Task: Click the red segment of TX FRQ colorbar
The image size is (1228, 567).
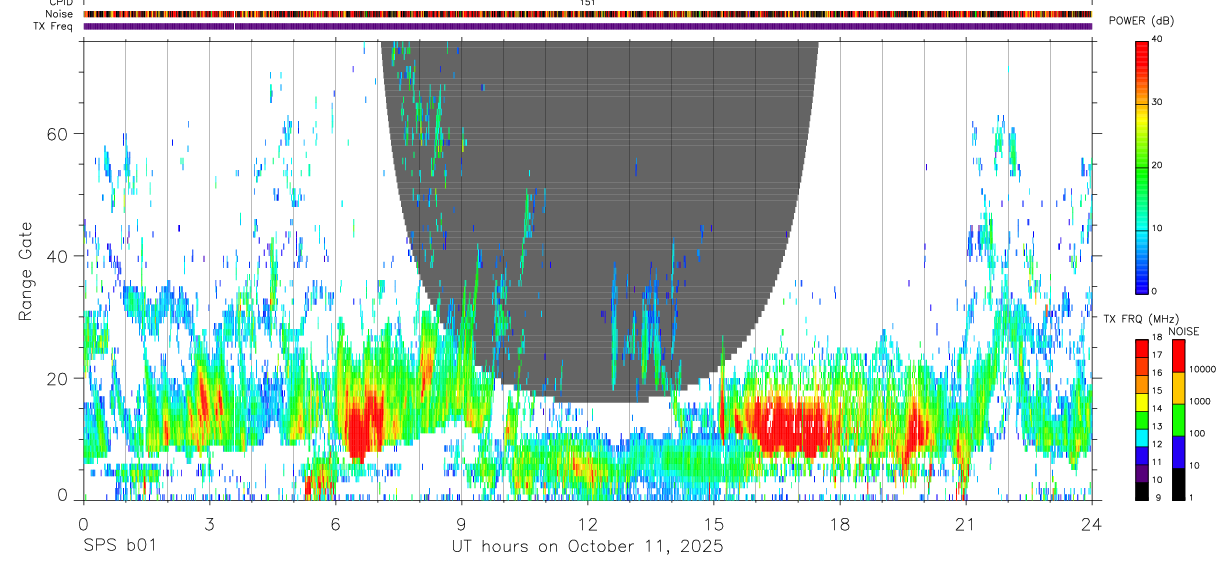Action: 1142,346
